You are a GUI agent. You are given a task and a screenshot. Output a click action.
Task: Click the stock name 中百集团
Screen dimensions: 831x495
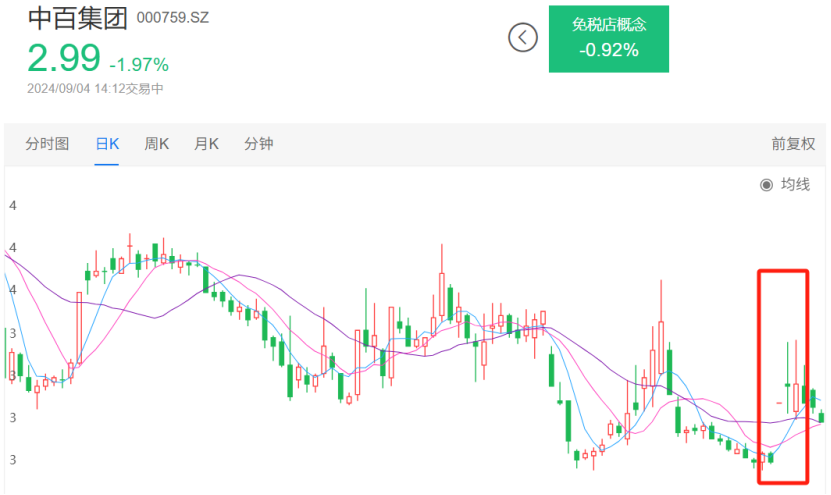click(77, 18)
